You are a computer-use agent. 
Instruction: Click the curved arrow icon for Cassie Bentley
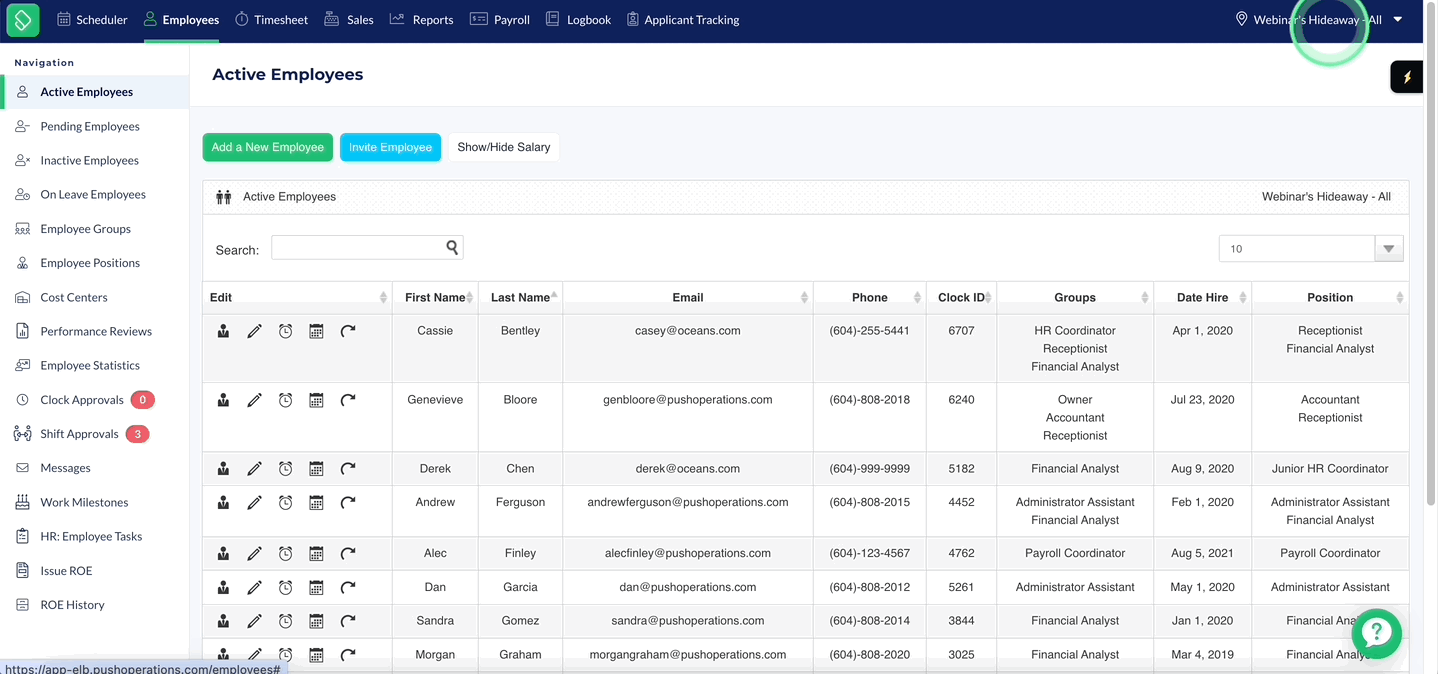[347, 331]
